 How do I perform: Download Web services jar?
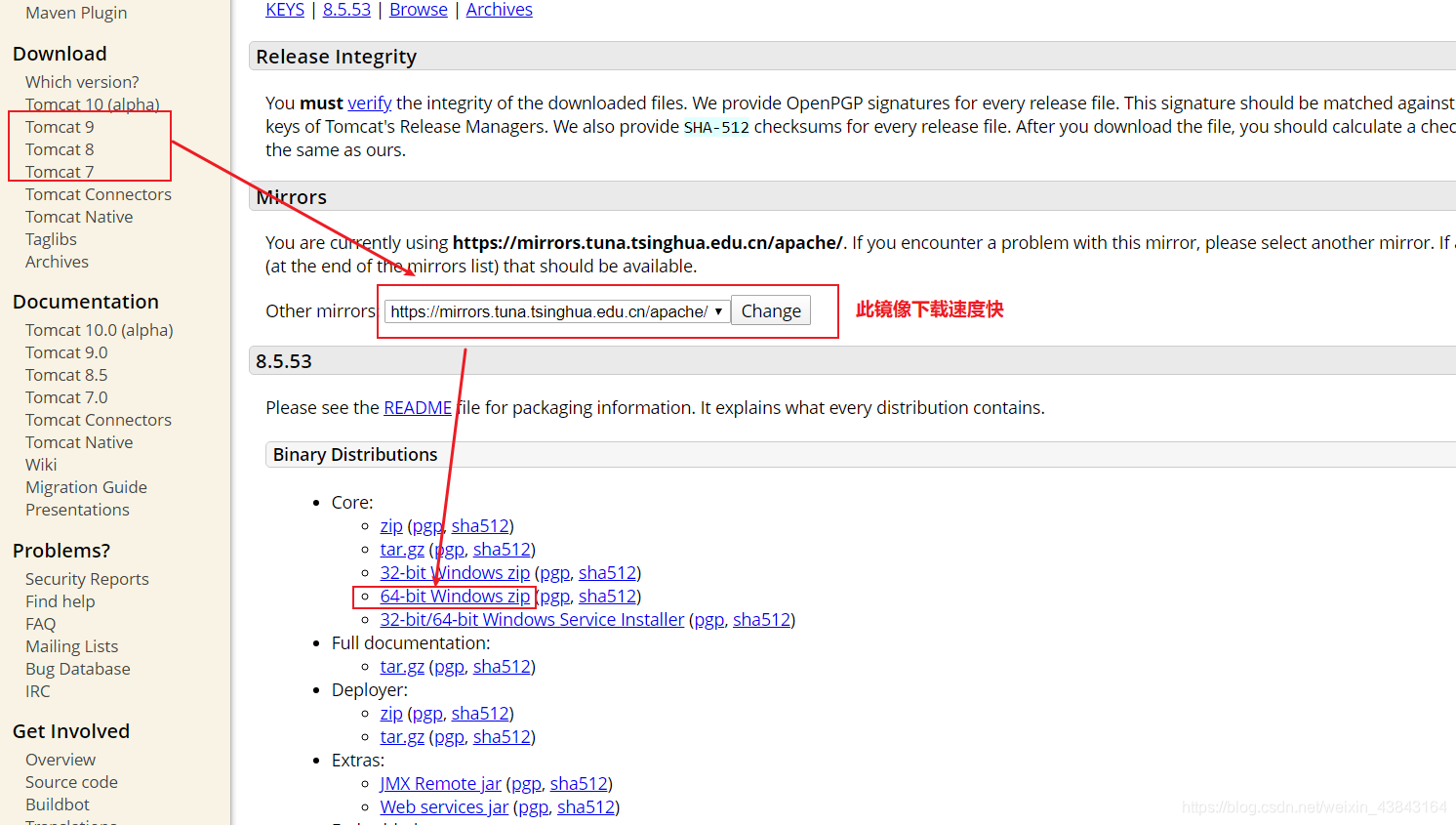click(x=444, y=807)
